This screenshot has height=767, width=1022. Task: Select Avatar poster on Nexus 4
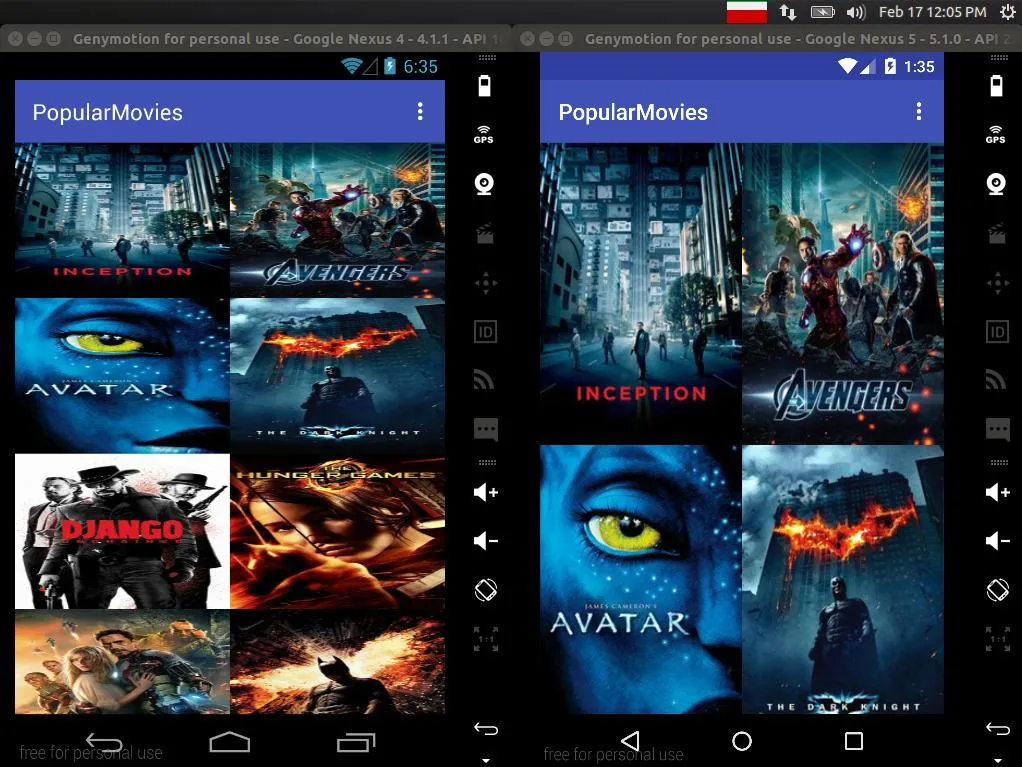pos(123,375)
